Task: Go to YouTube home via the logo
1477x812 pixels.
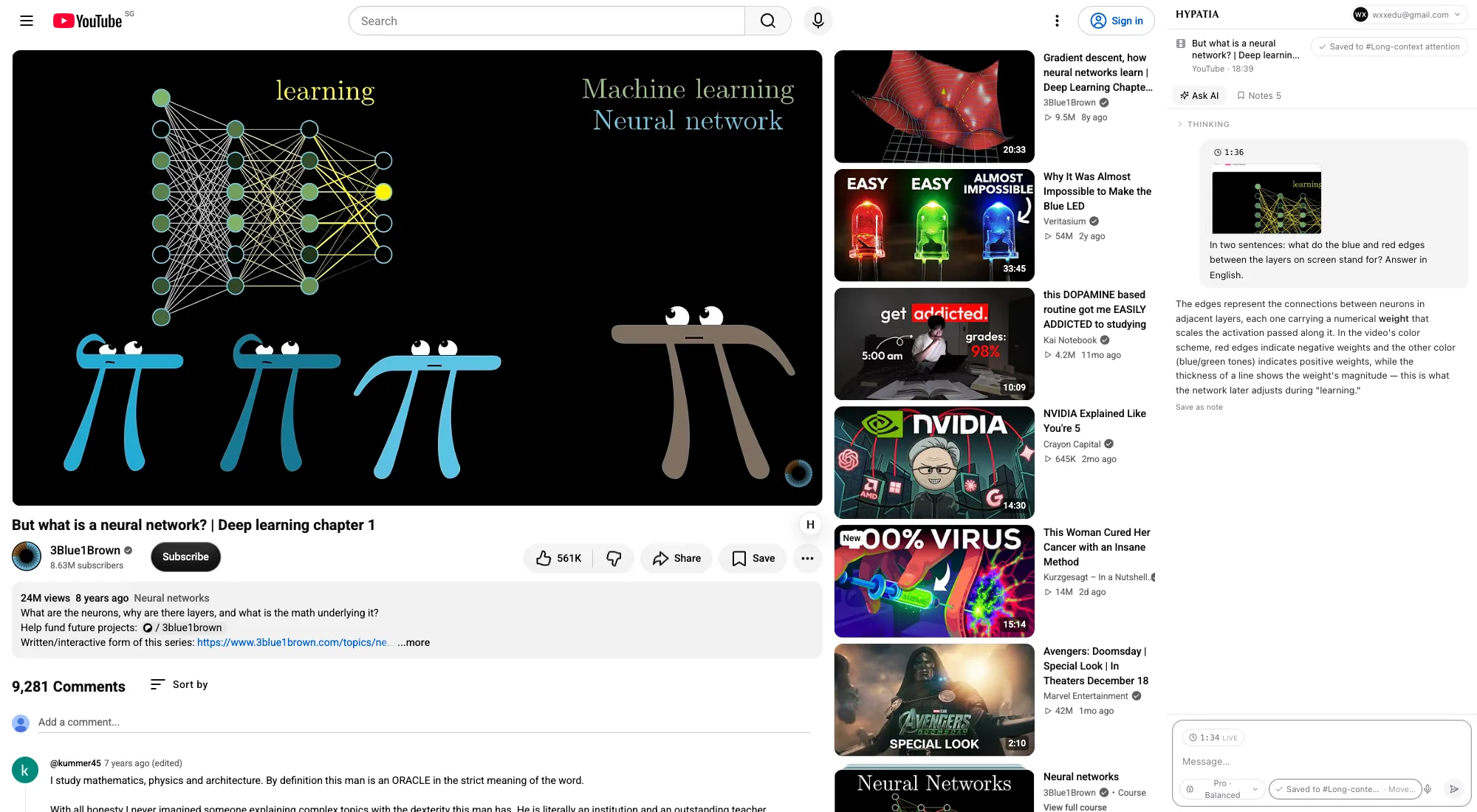Action: (x=87, y=21)
